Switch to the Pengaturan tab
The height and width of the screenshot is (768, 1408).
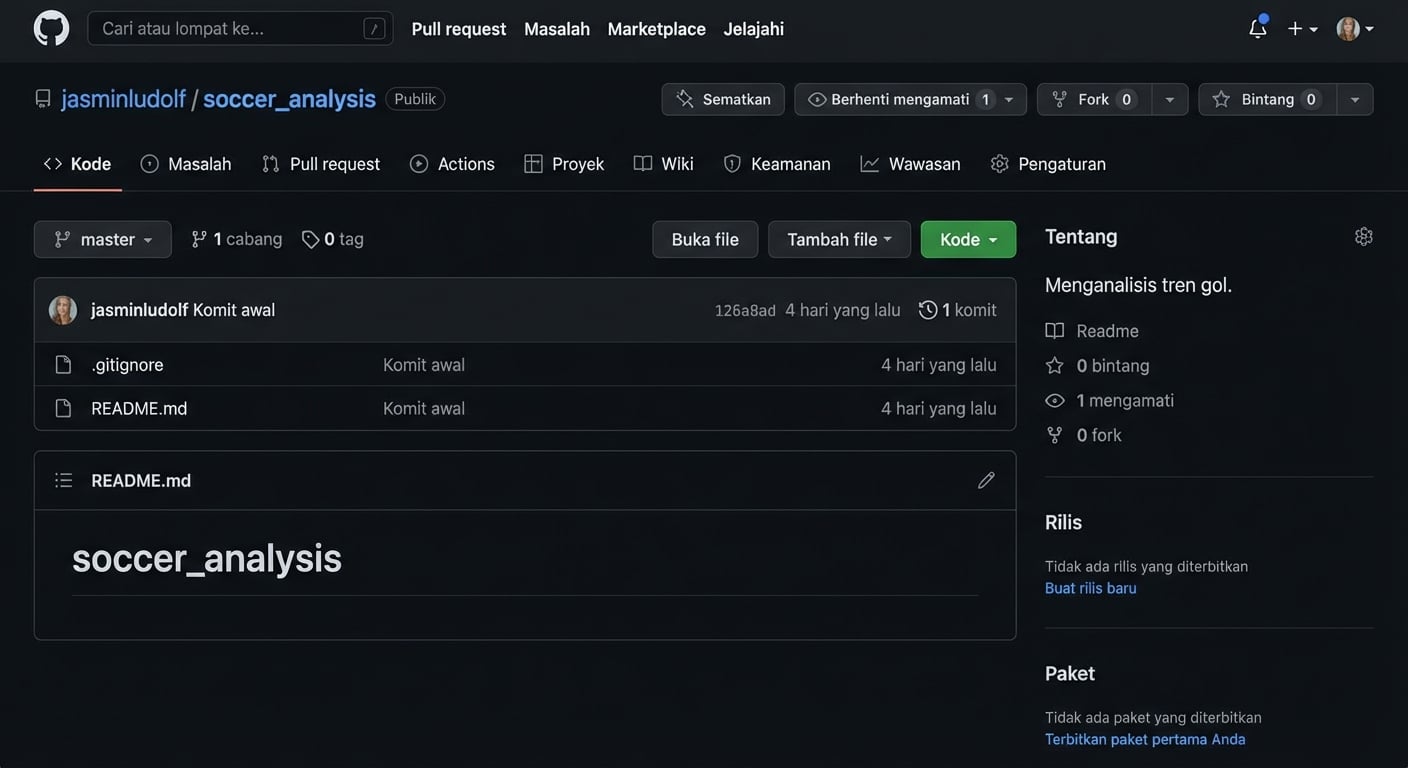coord(1048,164)
